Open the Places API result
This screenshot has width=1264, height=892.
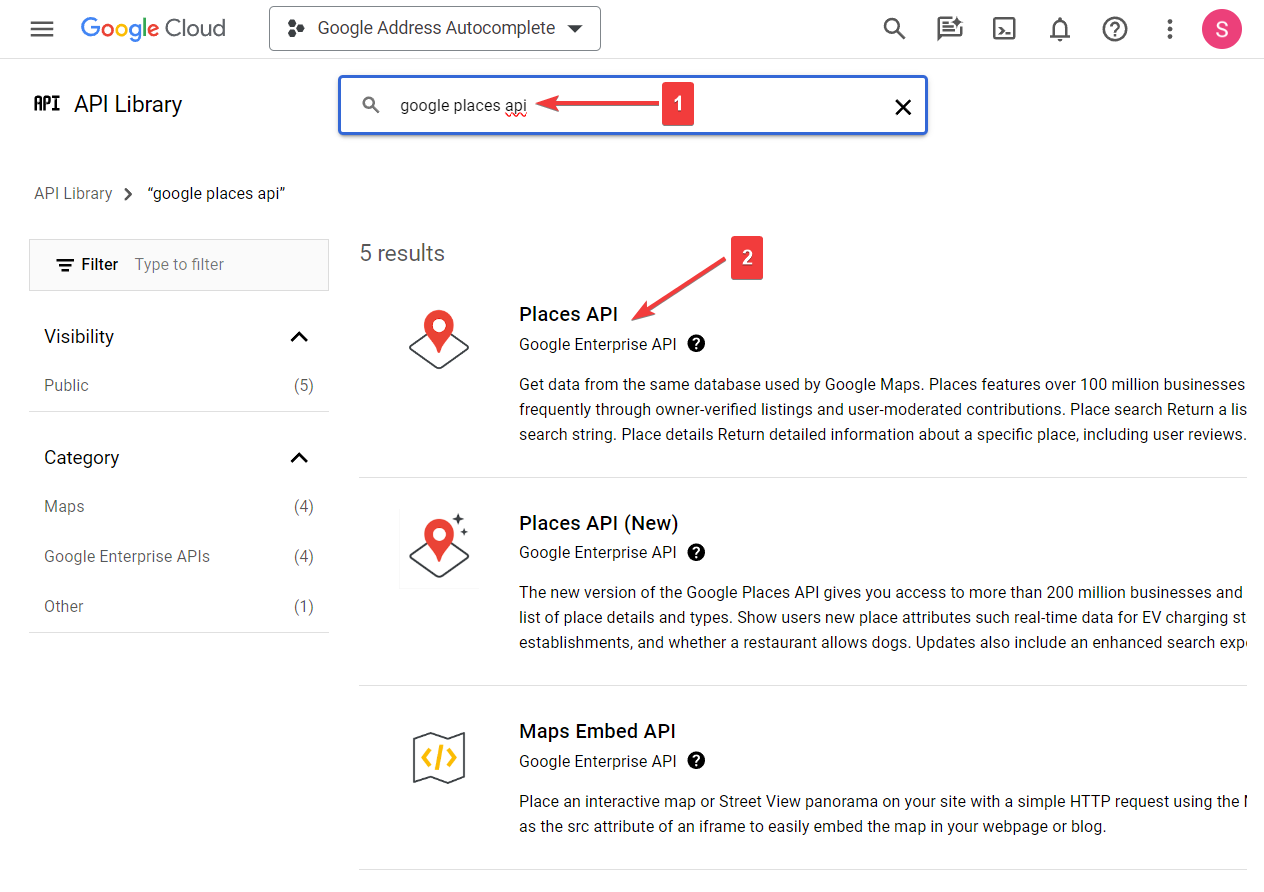(x=568, y=314)
